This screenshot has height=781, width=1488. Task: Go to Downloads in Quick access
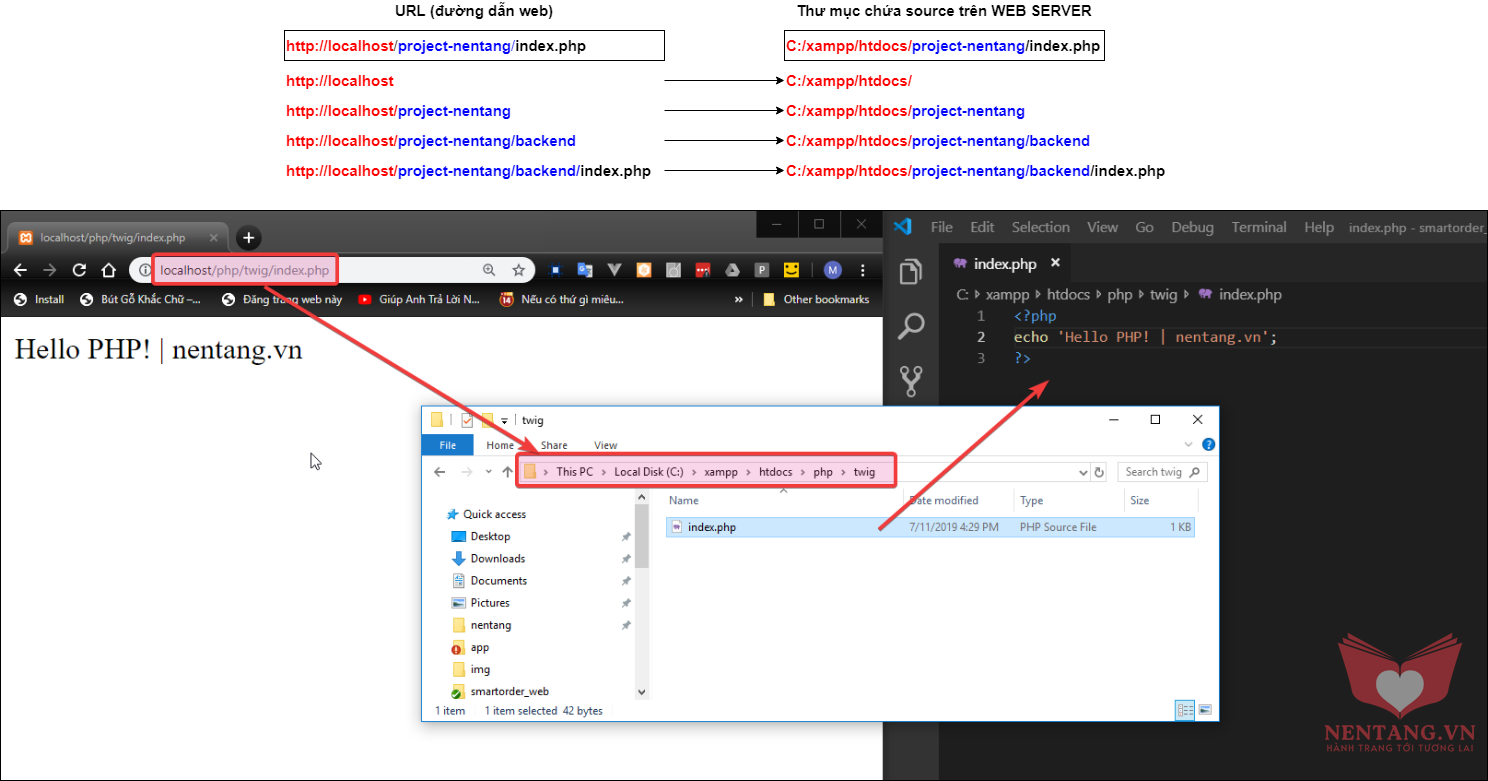click(497, 558)
